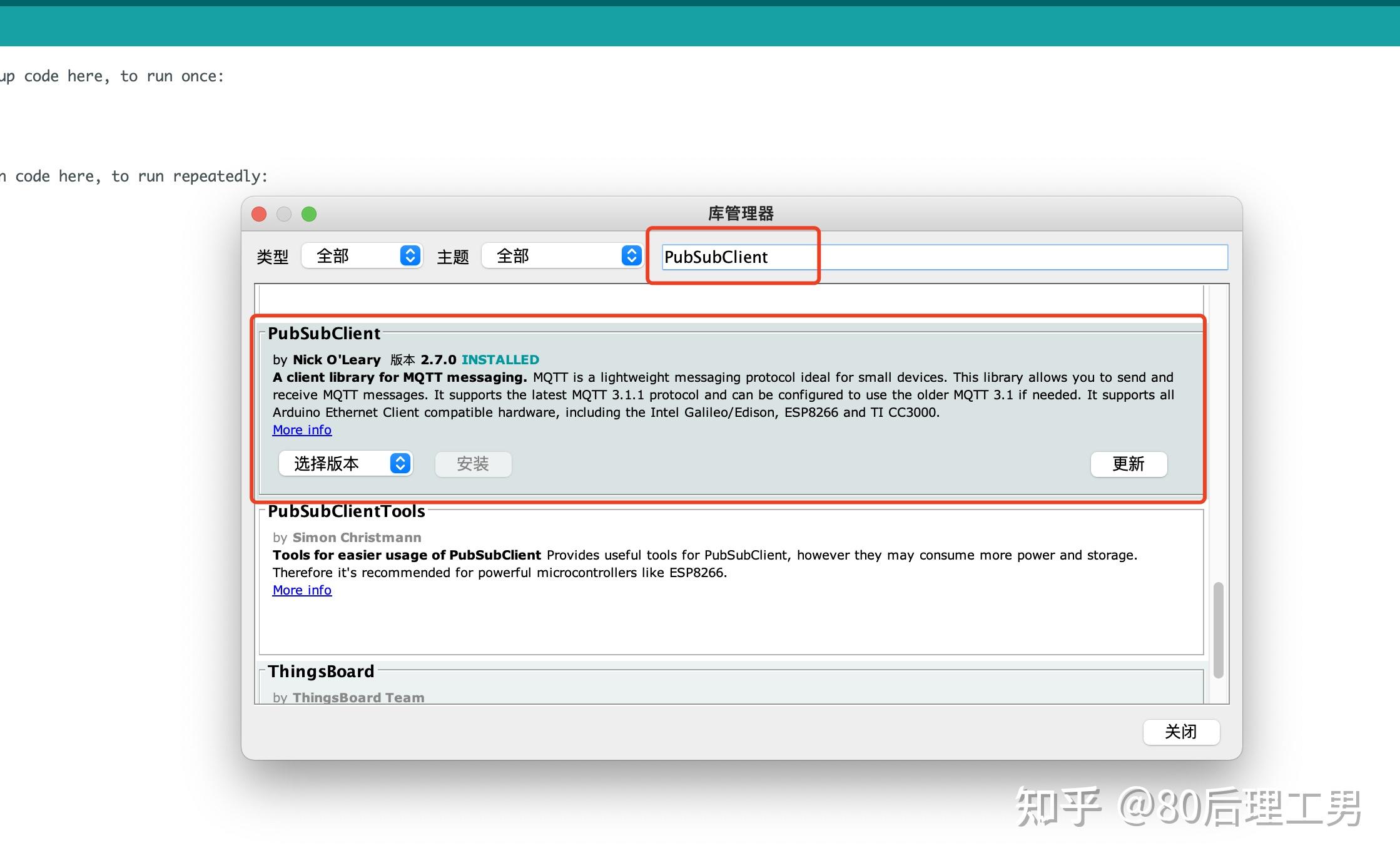Image resolution: width=1400 pixels, height=865 pixels.
Task: Click the PubSubClient library title
Action: (x=324, y=334)
